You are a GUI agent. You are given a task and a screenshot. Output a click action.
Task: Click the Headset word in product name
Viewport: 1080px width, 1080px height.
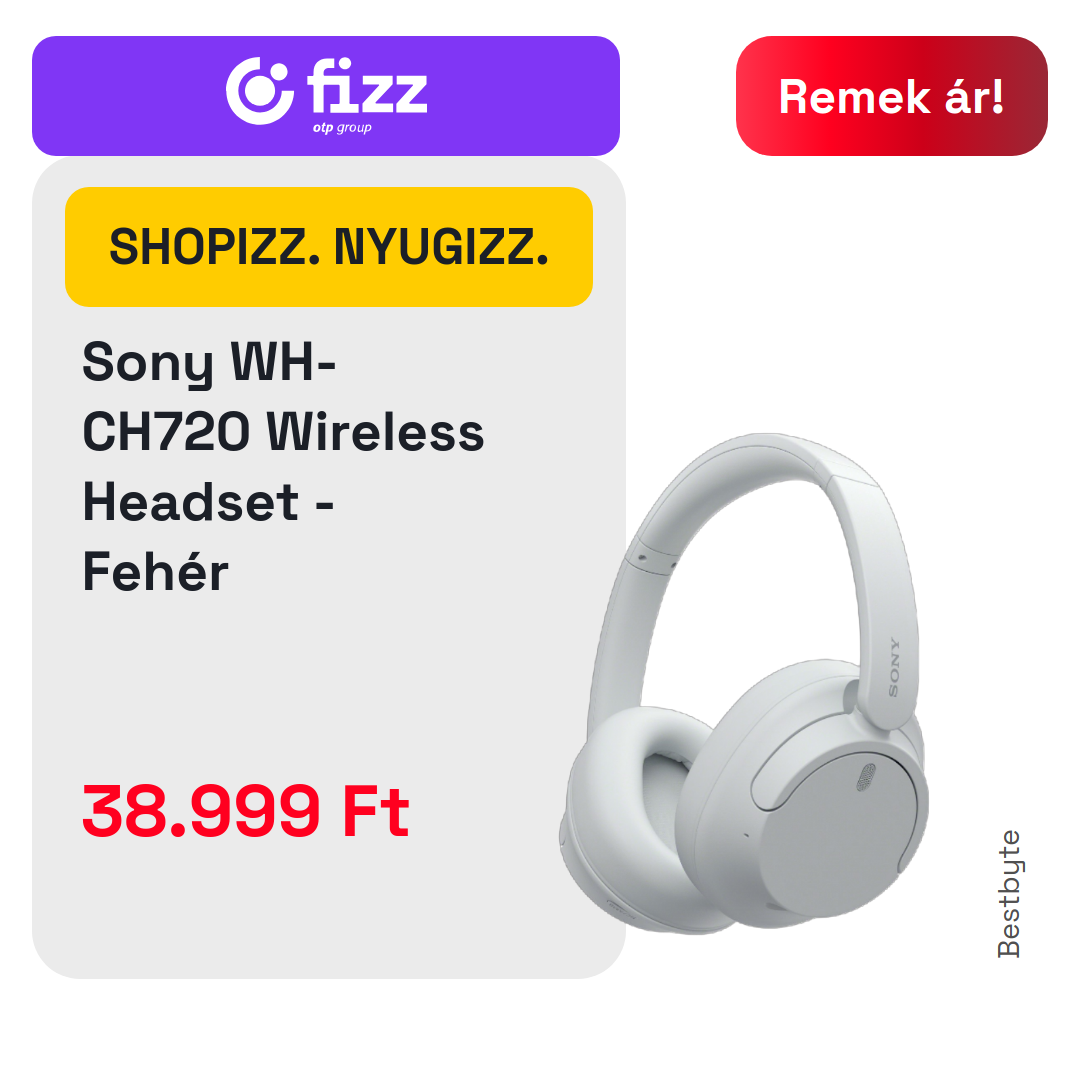pos(191,502)
